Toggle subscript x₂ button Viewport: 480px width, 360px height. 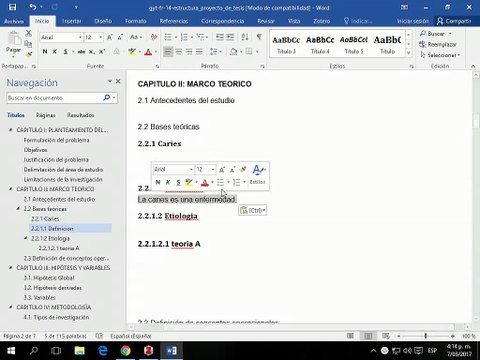(92, 52)
